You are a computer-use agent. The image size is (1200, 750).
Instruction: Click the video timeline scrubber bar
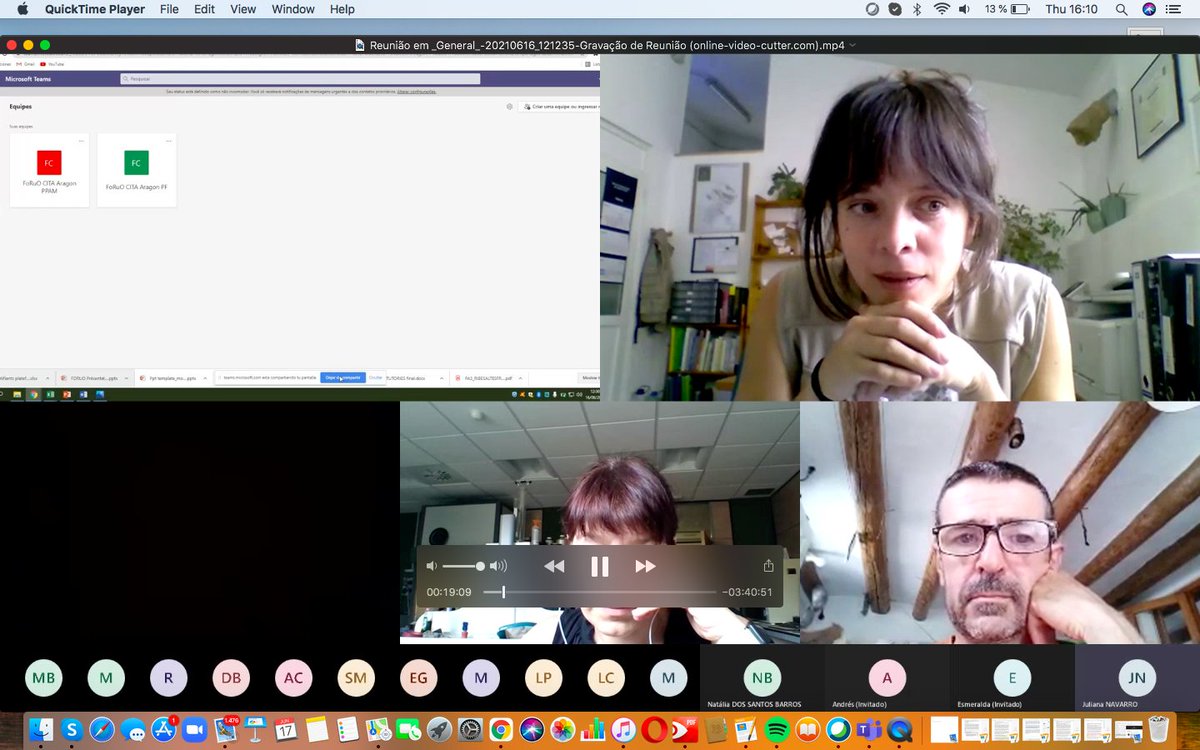tap(600, 592)
